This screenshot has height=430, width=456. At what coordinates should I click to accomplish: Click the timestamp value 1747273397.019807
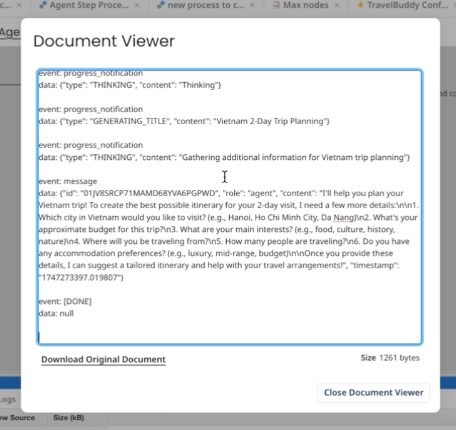(81, 278)
